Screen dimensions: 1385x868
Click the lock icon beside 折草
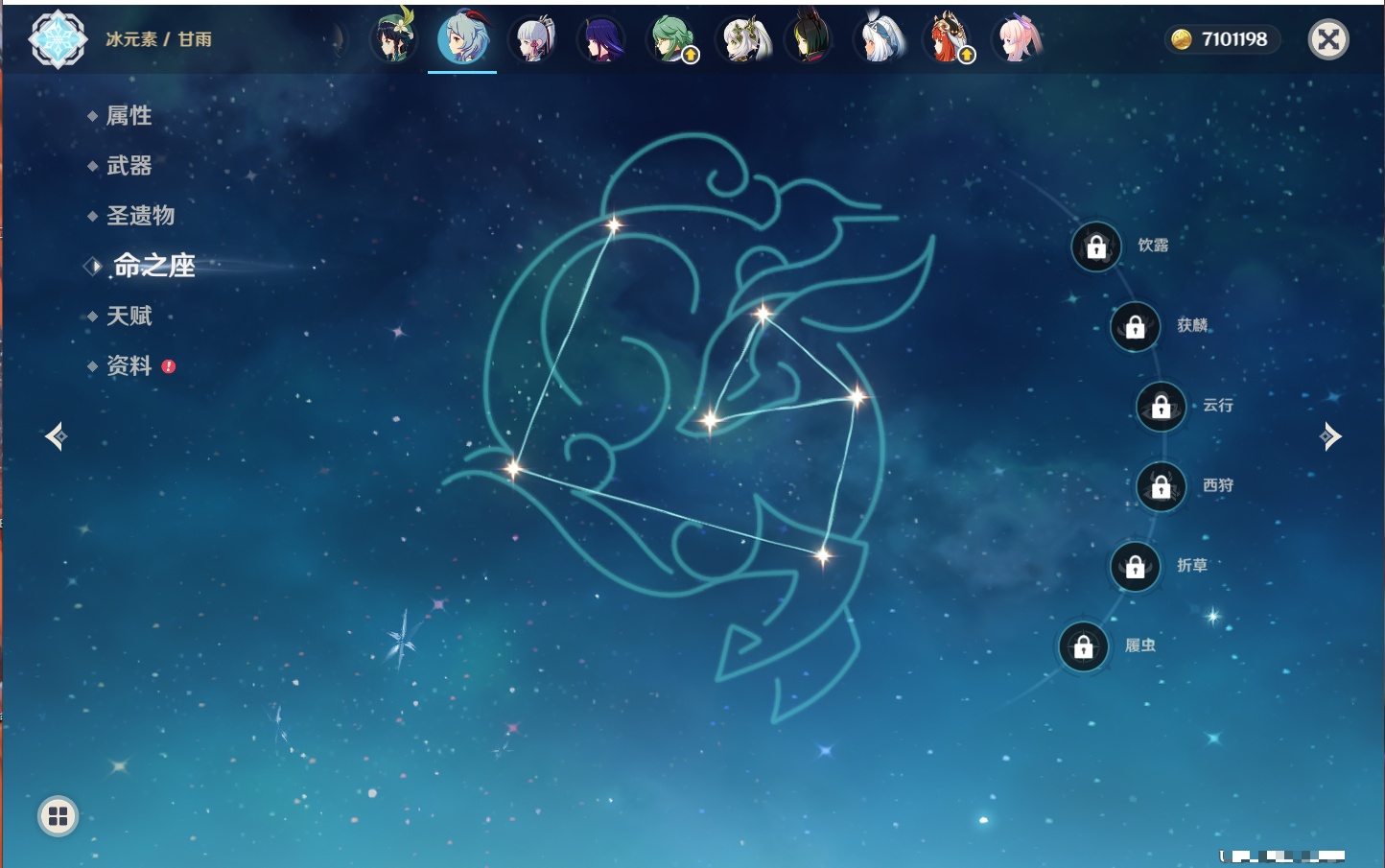click(x=1136, y=567)
